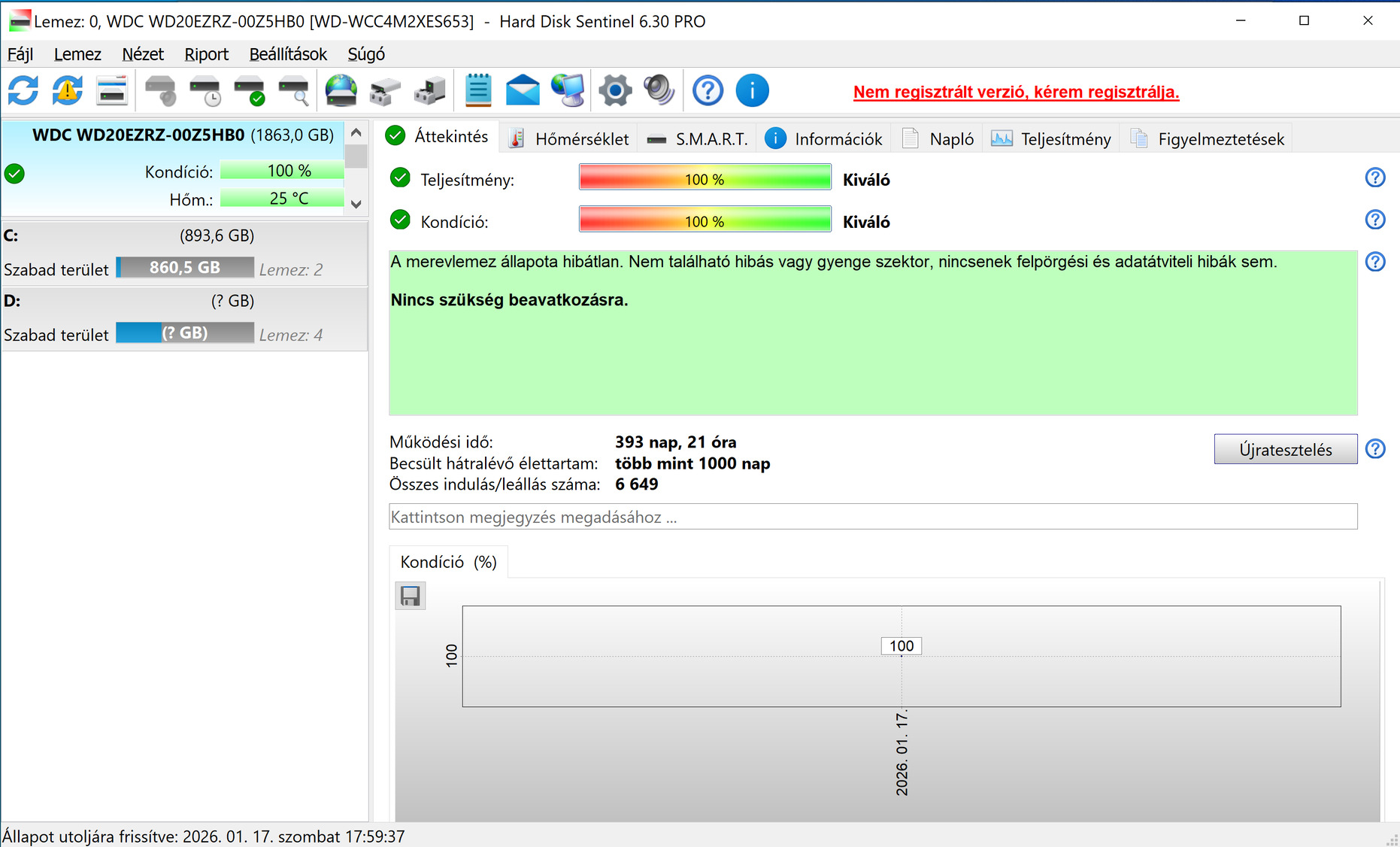This screenshot has width=1400, height=847.
Task: Click the Újratesztelés button
Action: (x=1286, y=449)
